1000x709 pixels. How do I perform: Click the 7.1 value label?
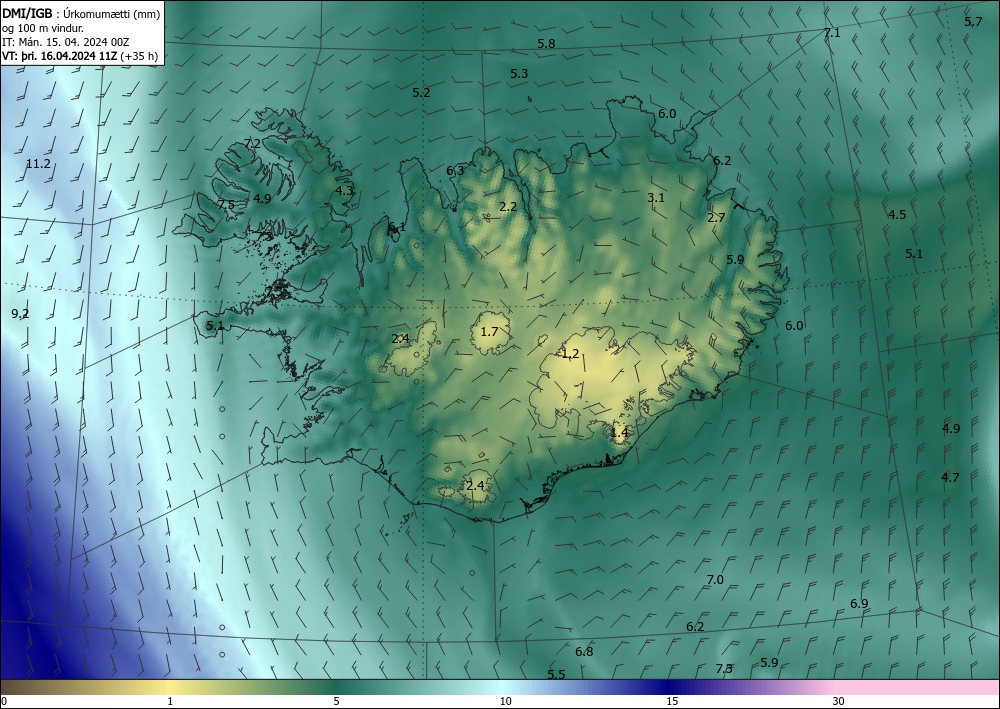[x=832, y=33]
